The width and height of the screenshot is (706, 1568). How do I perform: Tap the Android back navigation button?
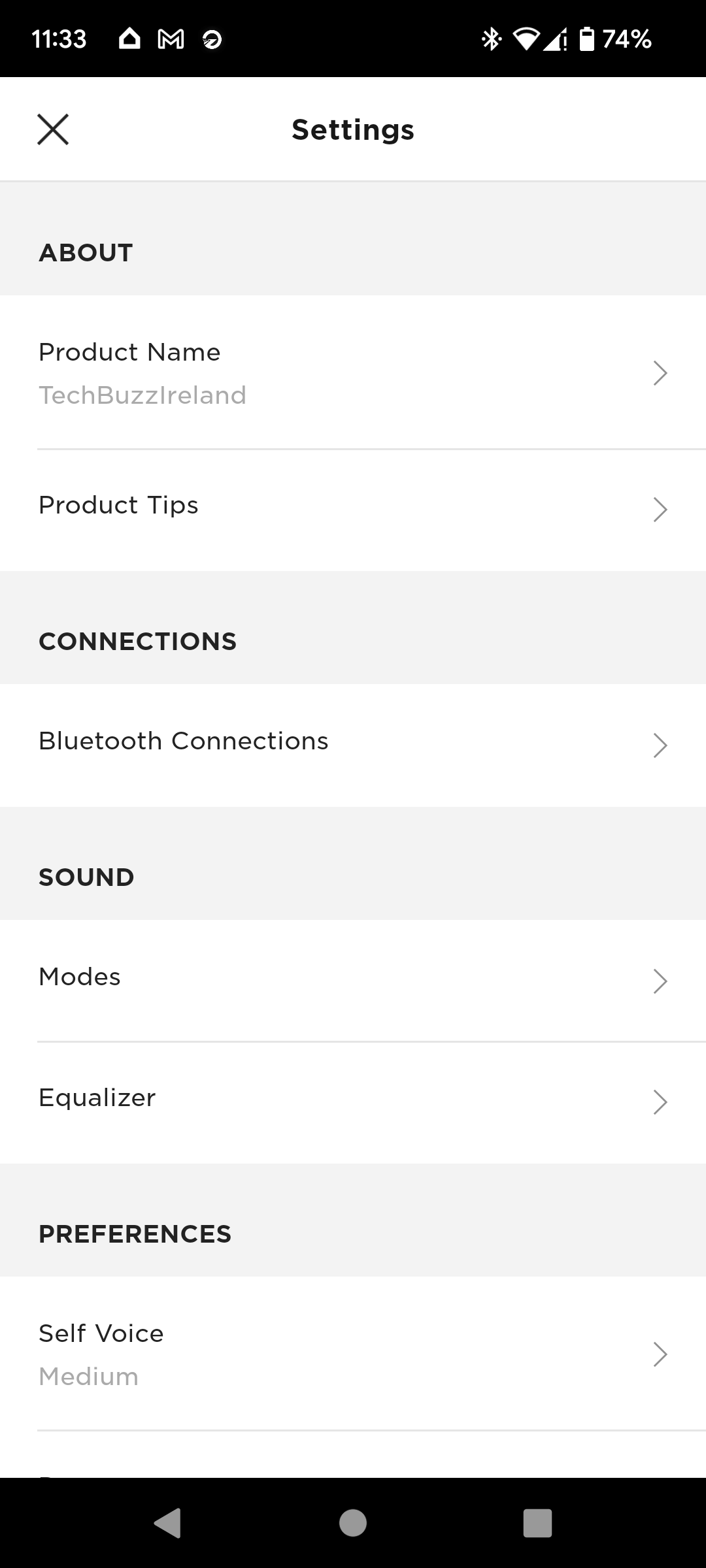[x=167, y=1523]
